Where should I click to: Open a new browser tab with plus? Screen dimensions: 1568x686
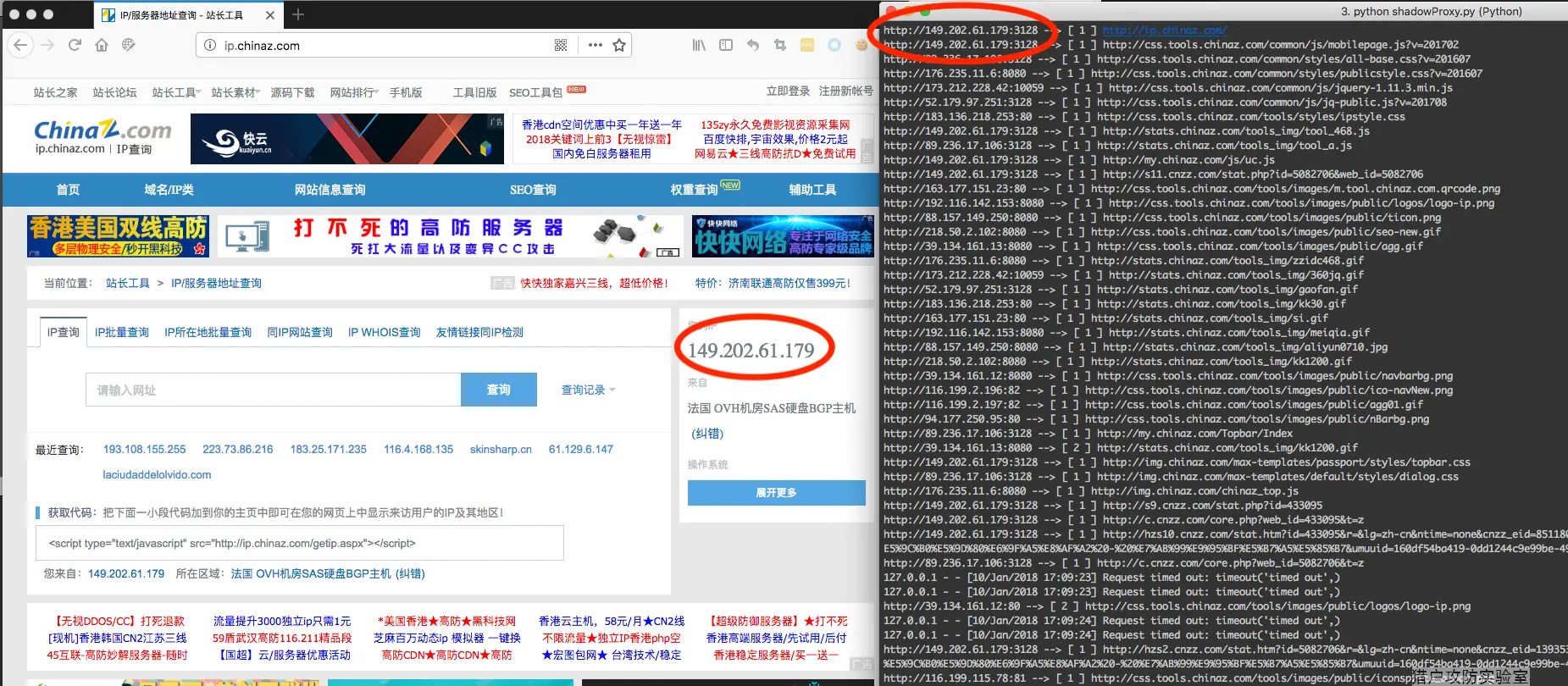coord(298,14)
